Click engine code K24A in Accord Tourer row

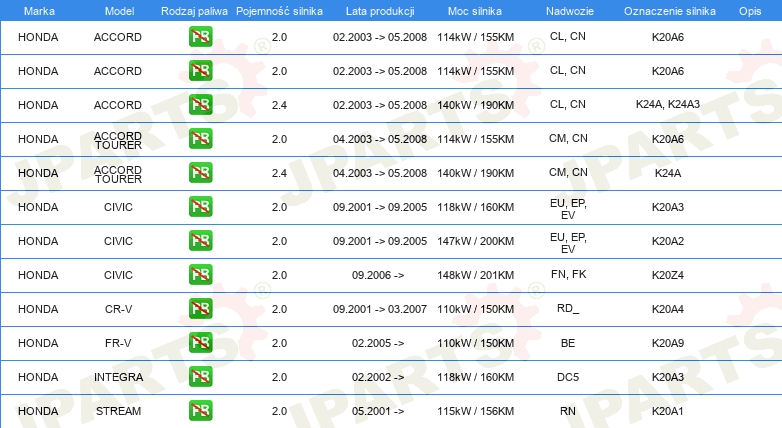668,173
